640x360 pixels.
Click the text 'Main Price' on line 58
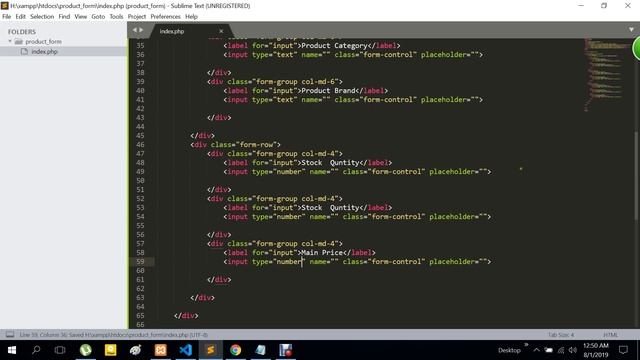(x=322, y=253)
